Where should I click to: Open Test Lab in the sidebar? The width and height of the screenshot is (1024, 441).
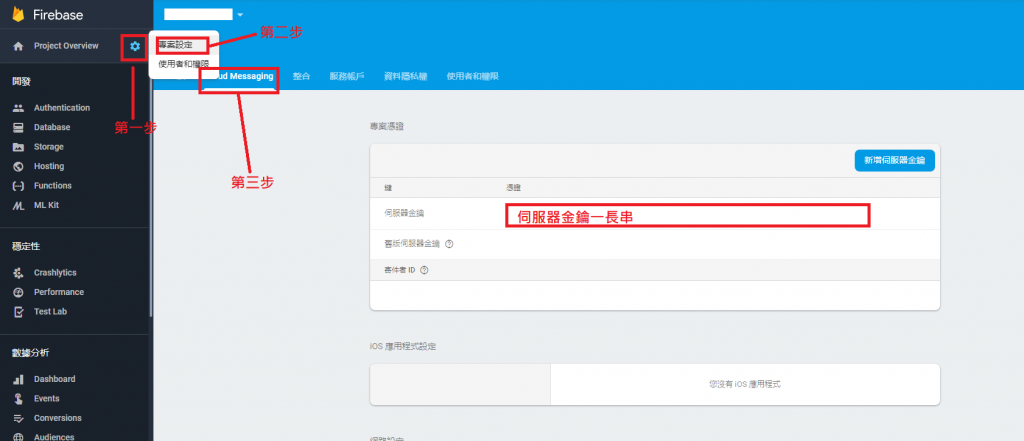coord(50,312)
